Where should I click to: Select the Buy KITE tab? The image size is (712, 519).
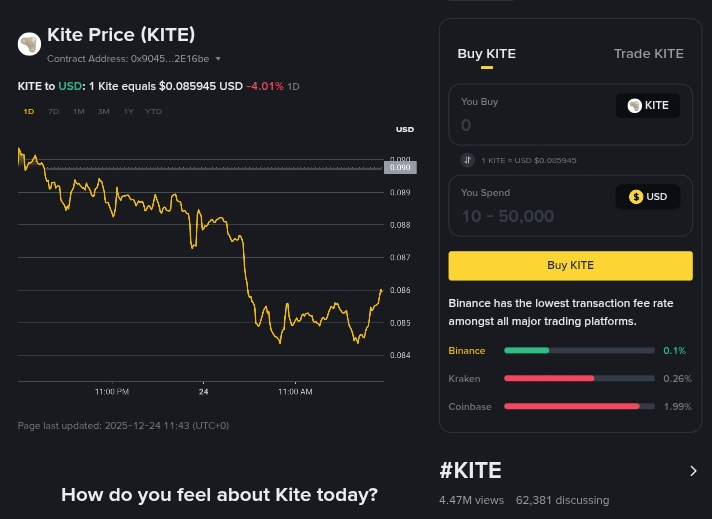486,54
